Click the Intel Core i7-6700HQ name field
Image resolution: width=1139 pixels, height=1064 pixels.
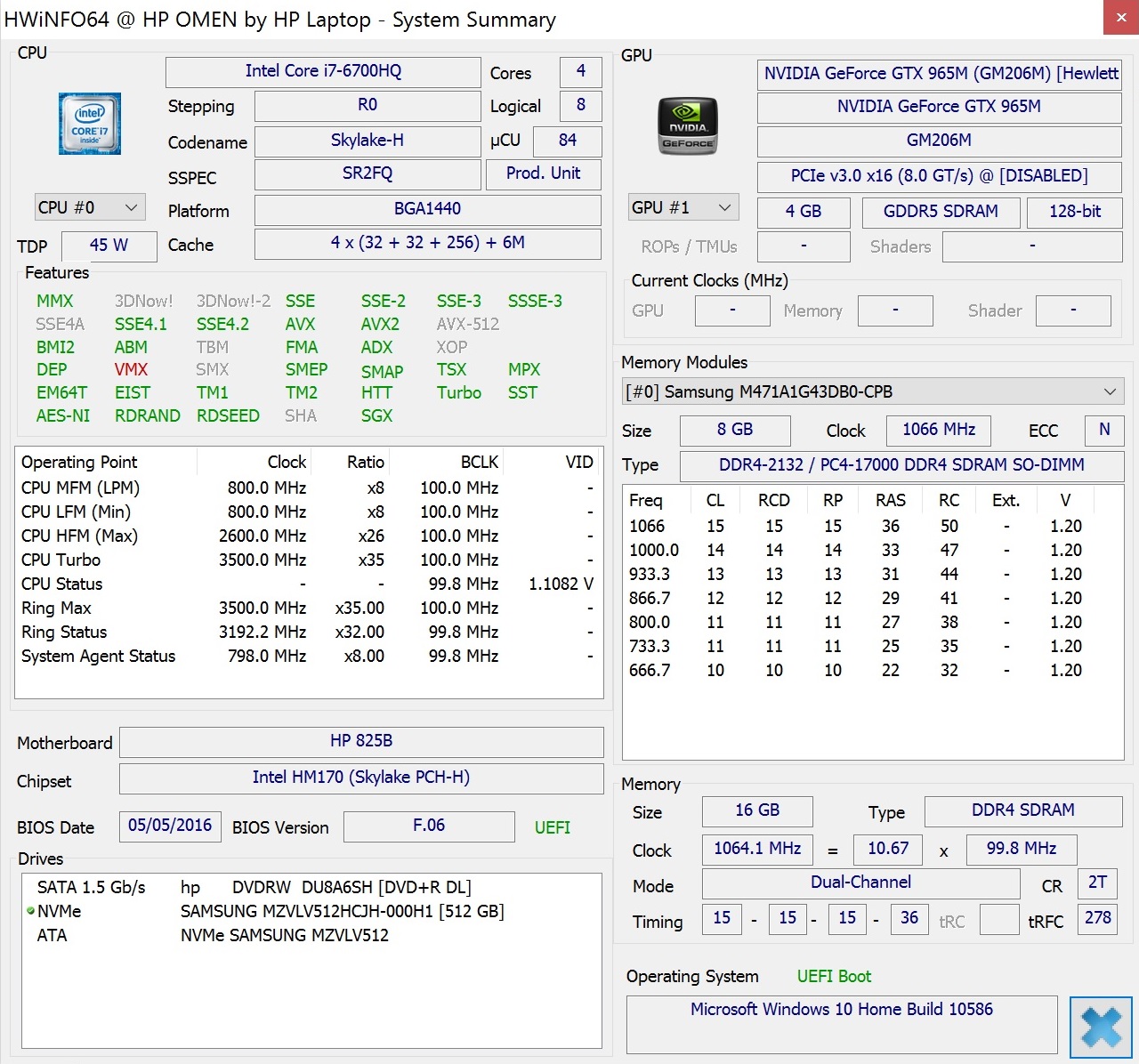[x=323, y=72]
